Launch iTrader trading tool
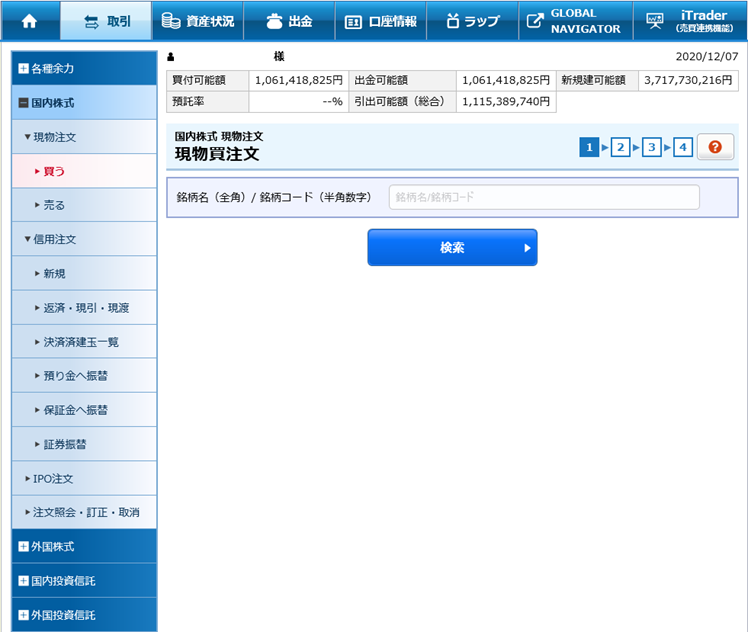750x633 pixels. [691, 21]
